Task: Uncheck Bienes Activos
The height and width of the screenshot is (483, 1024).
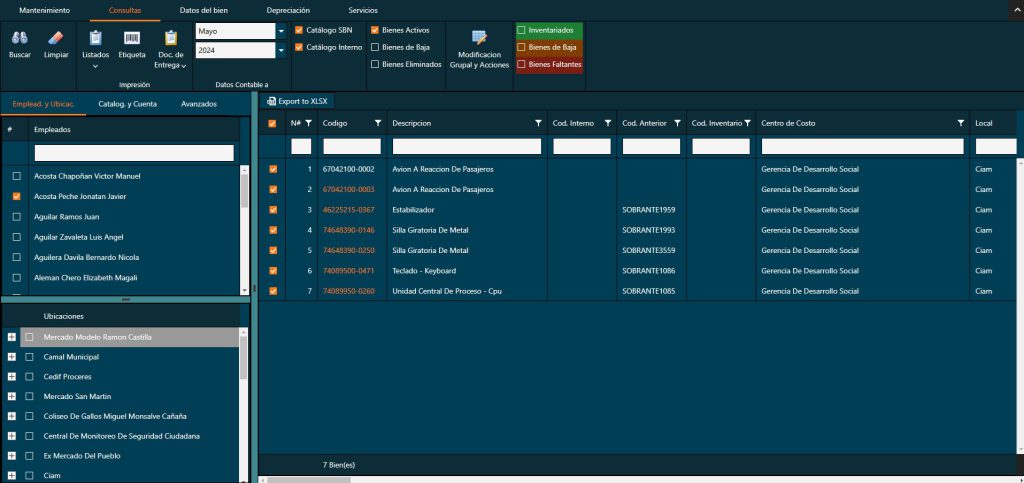Action: 375,30
